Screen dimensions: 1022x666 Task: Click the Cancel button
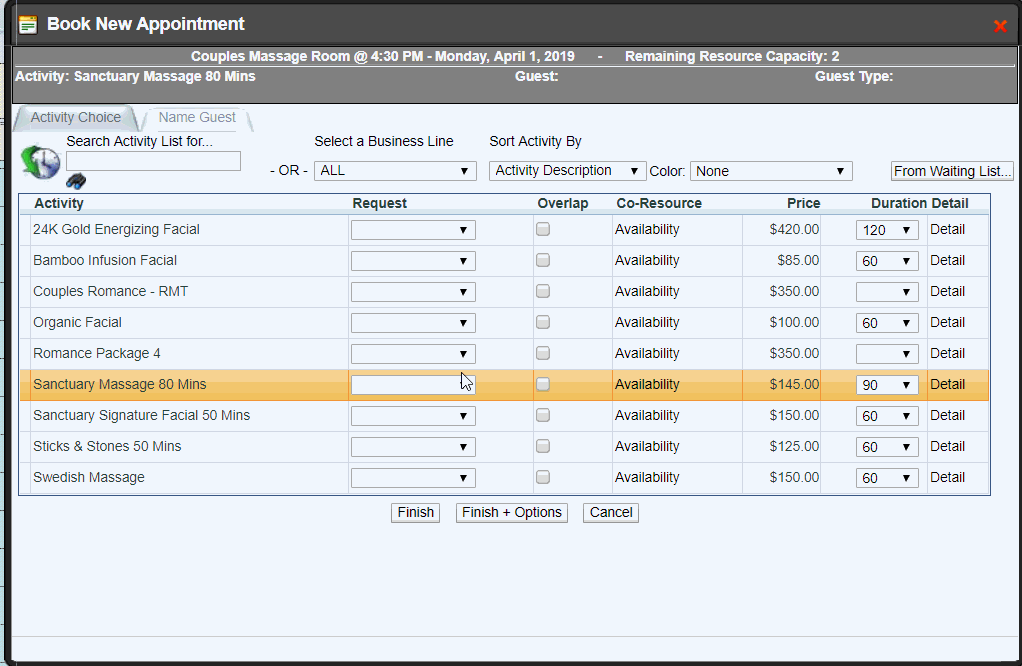pos(611,512)
